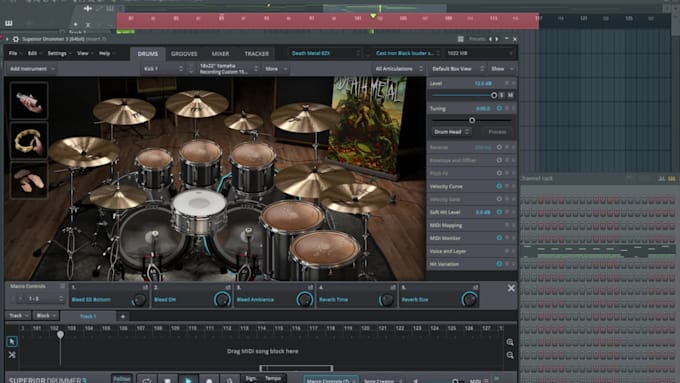Mute the instrument with M button
The width and height of the screenshot is (680, 383).
[x=510, y=95]
